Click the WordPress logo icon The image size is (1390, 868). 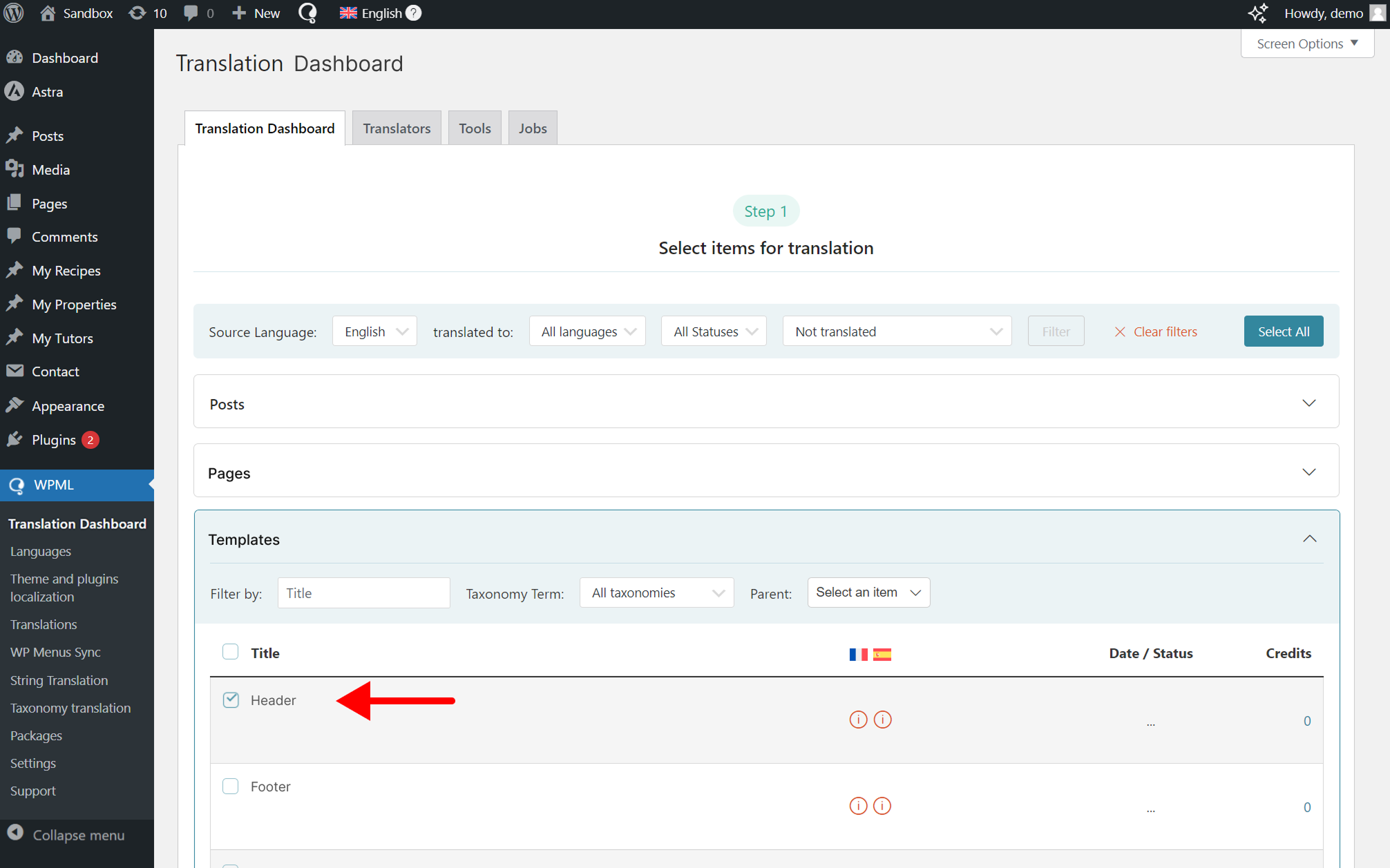pos(14,13)
